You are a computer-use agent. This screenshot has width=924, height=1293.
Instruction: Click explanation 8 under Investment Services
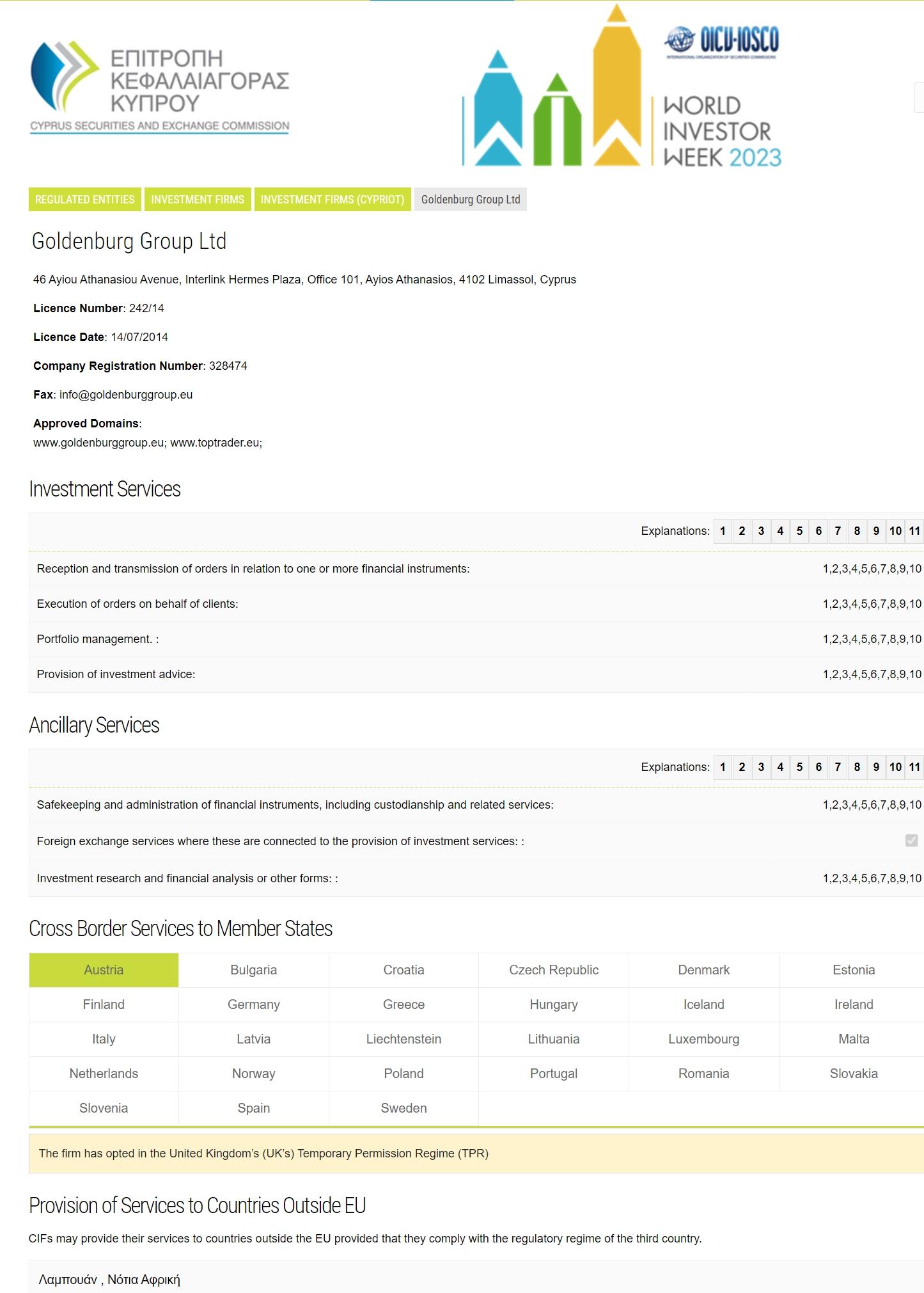857,531
